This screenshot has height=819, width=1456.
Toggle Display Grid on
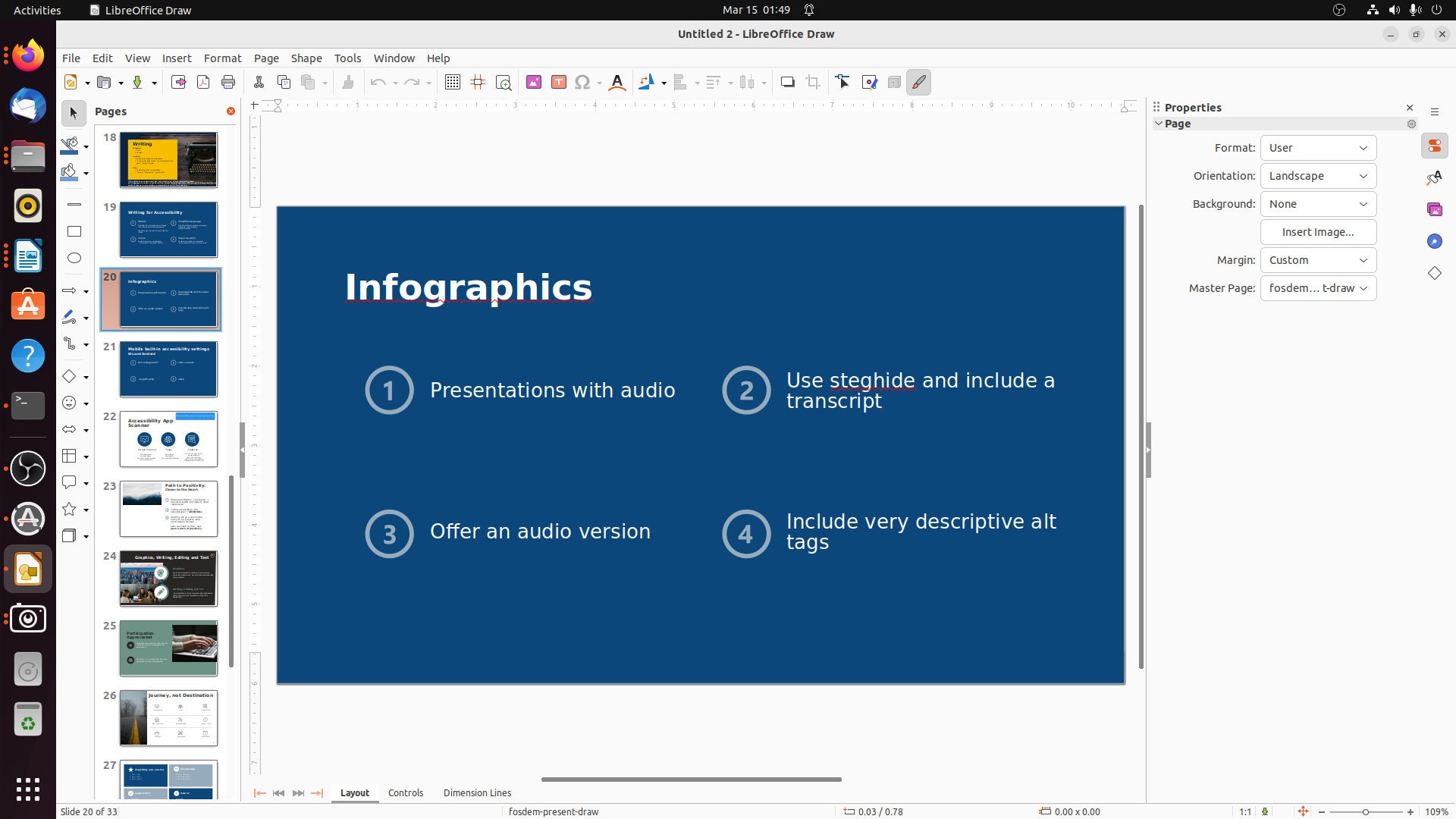[452, 82]
